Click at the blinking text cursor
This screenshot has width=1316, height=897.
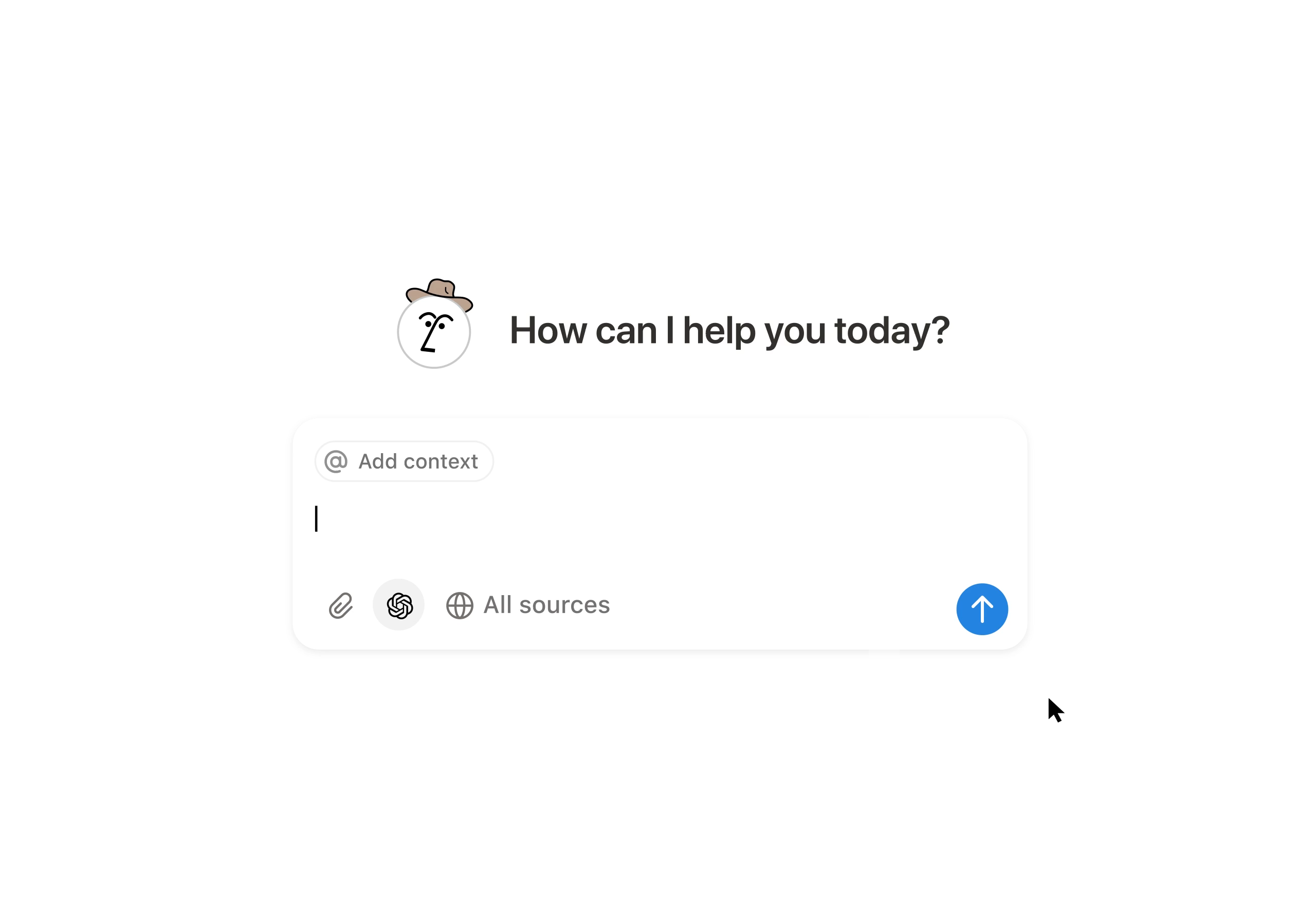click(316, 518)
